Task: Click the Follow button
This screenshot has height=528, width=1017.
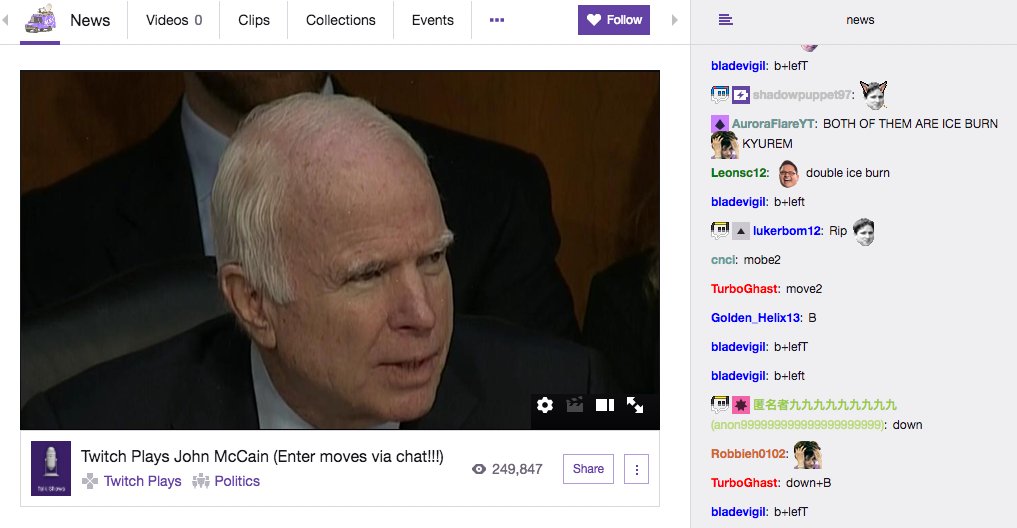Action: click(614, 20)
